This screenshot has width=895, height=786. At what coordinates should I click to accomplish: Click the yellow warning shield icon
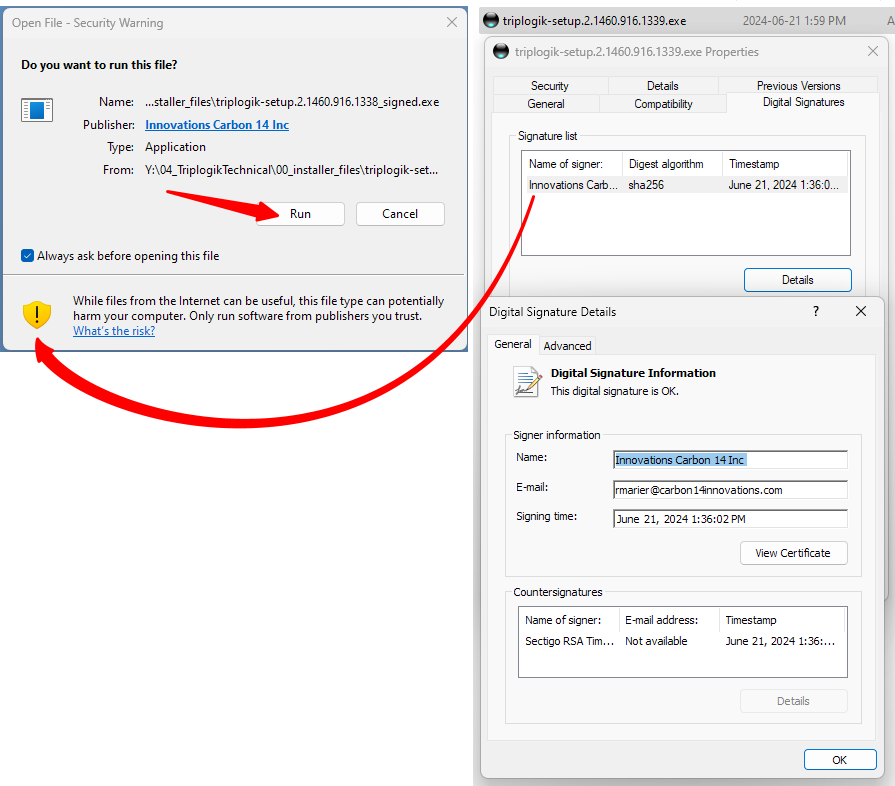tap(37, 315)
